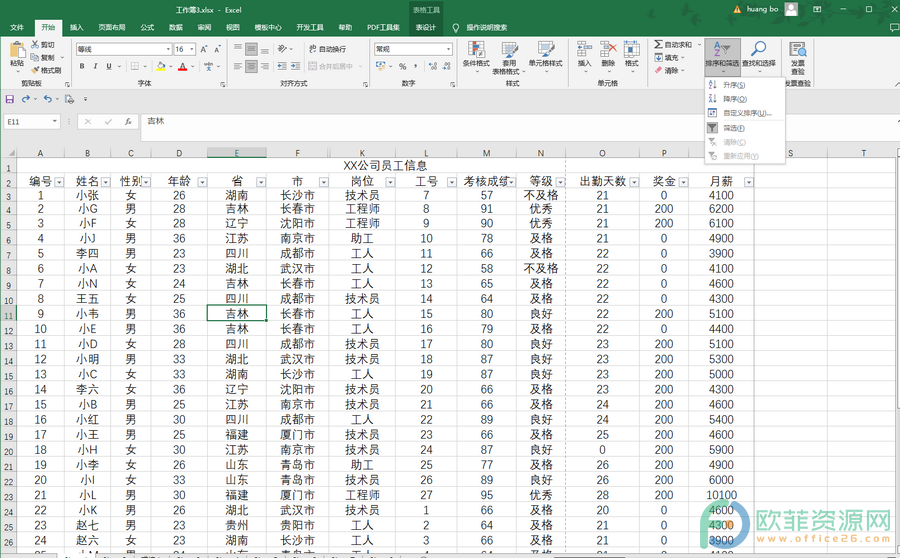Click the yellow Fill Color bucket
This screenshot has width=900, height=558.
pos(161,66)
